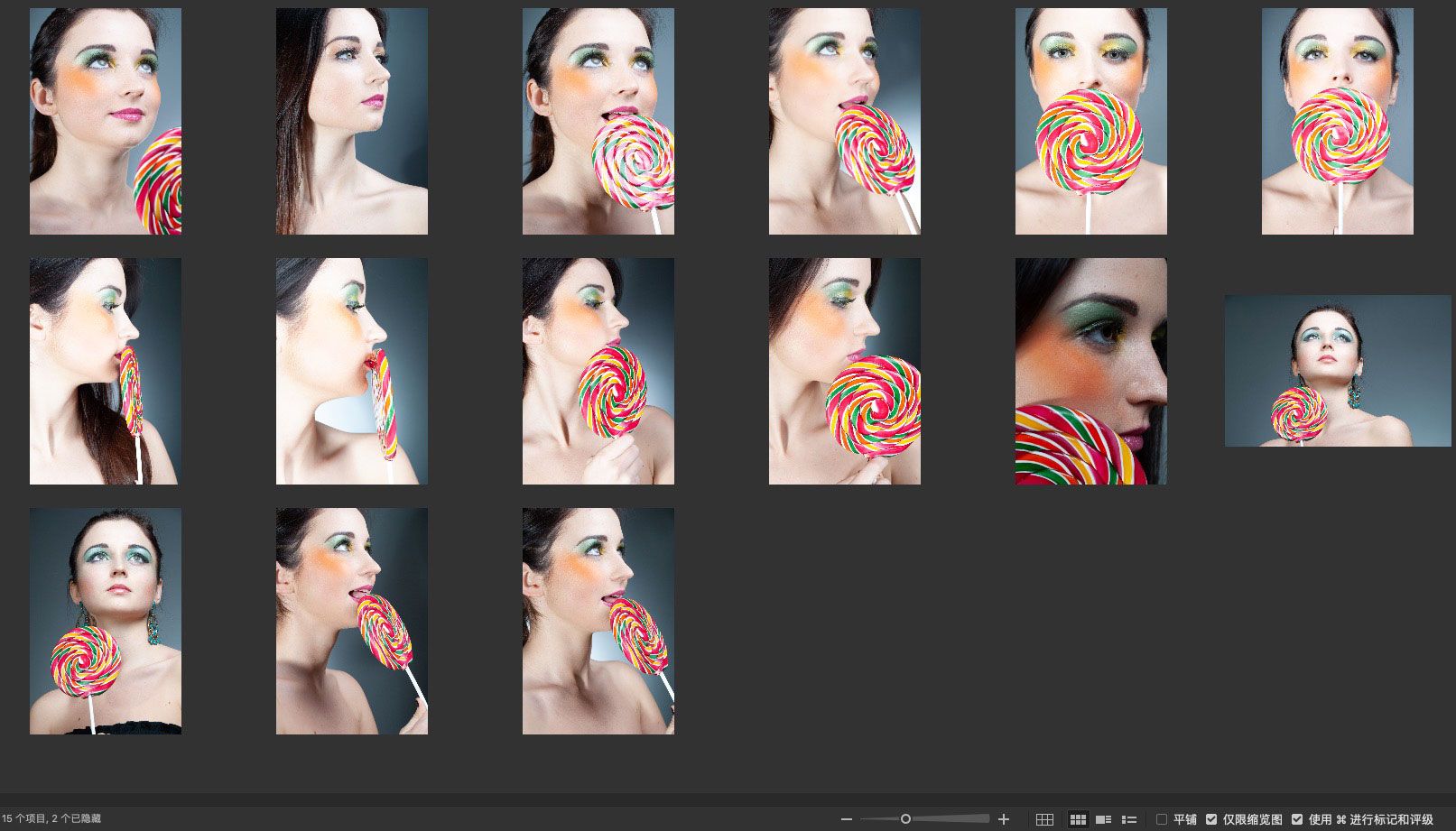Image resolution: width=1456 pixels, height=831 pixels.
Task: Select the woman in black top thumbnail
Action: pos(106,621)
